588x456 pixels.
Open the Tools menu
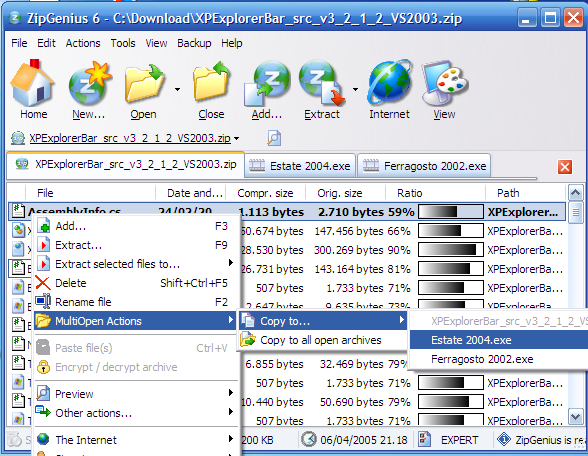point(123,43)
